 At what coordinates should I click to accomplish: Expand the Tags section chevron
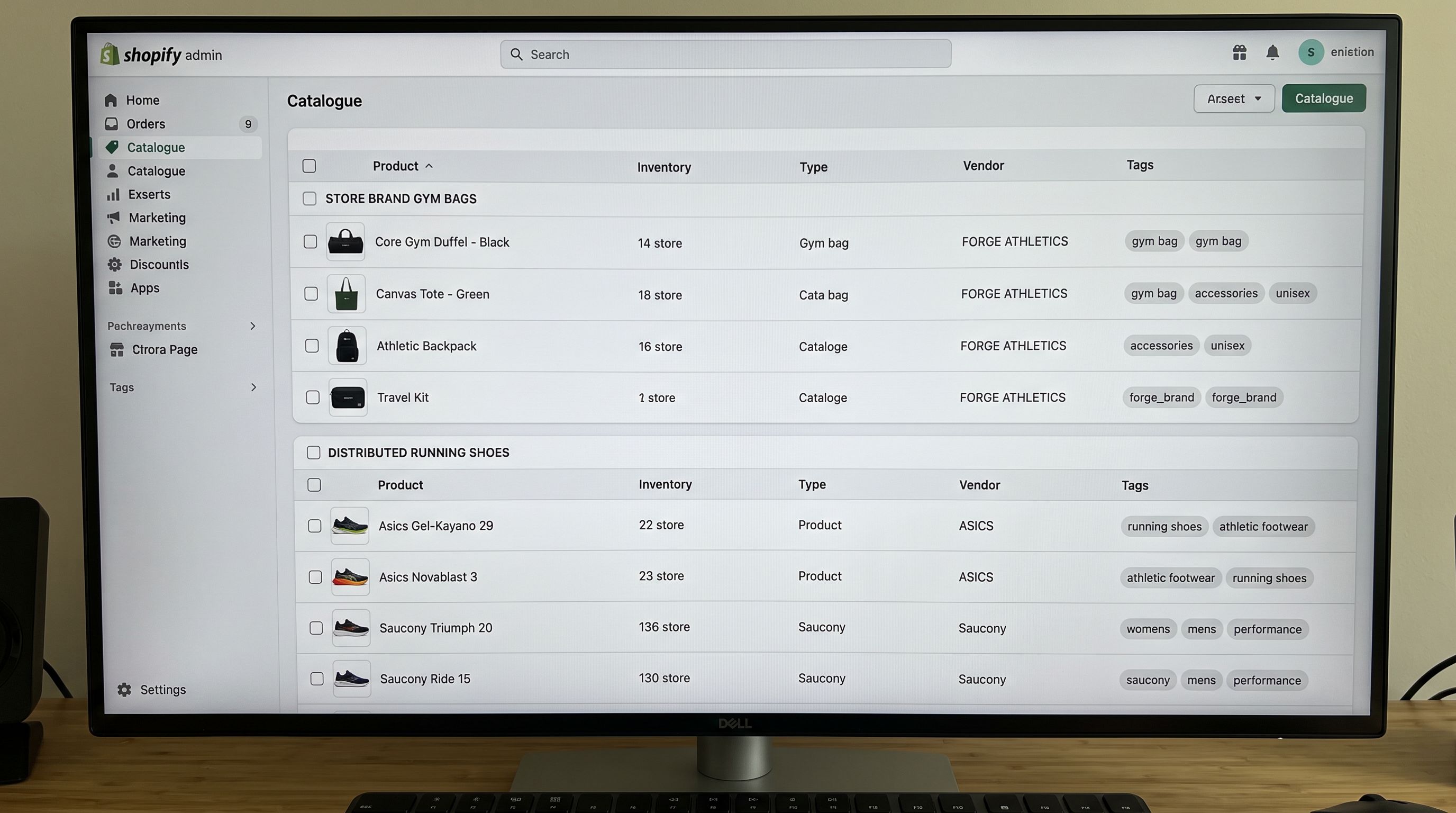coord(253,387)
